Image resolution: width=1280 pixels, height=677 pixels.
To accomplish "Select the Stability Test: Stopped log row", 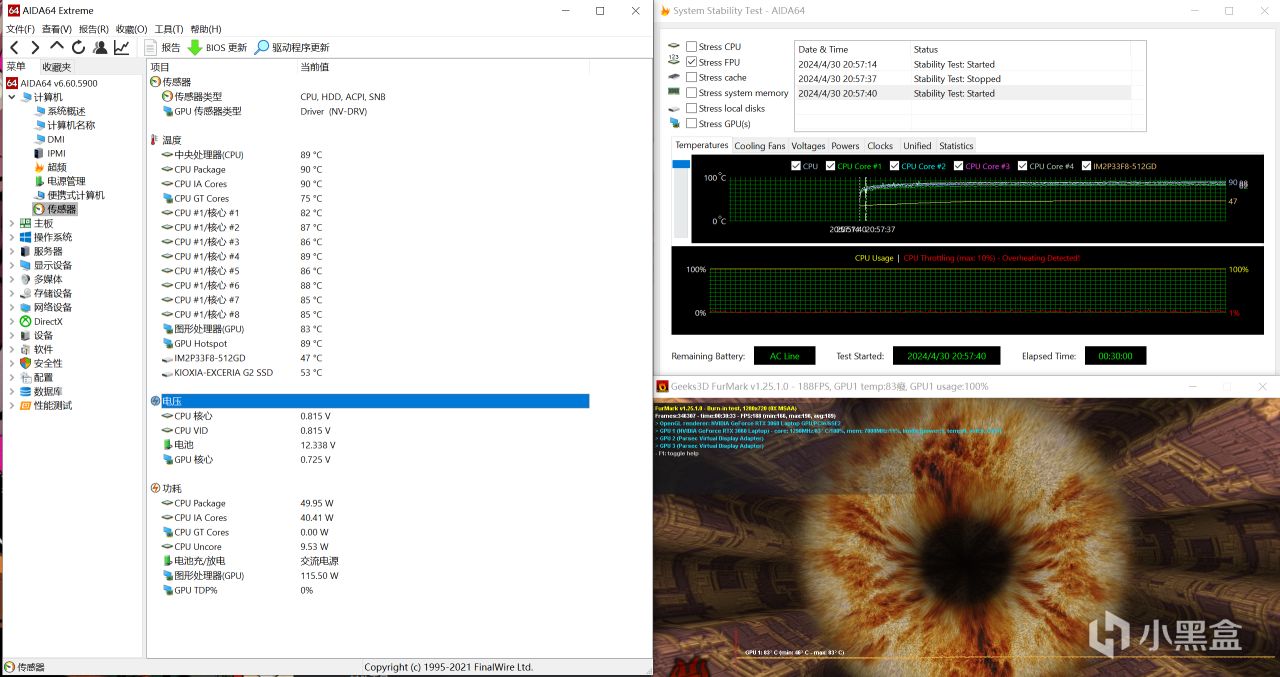I will 963,79.
